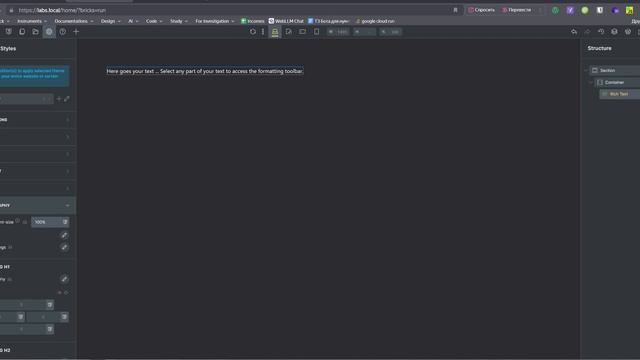Click the add theme style plus icon

point(59,99)
